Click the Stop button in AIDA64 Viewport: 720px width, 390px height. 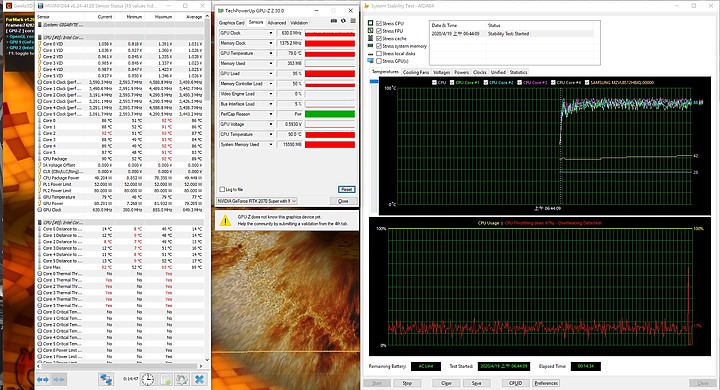pos(407,383)
